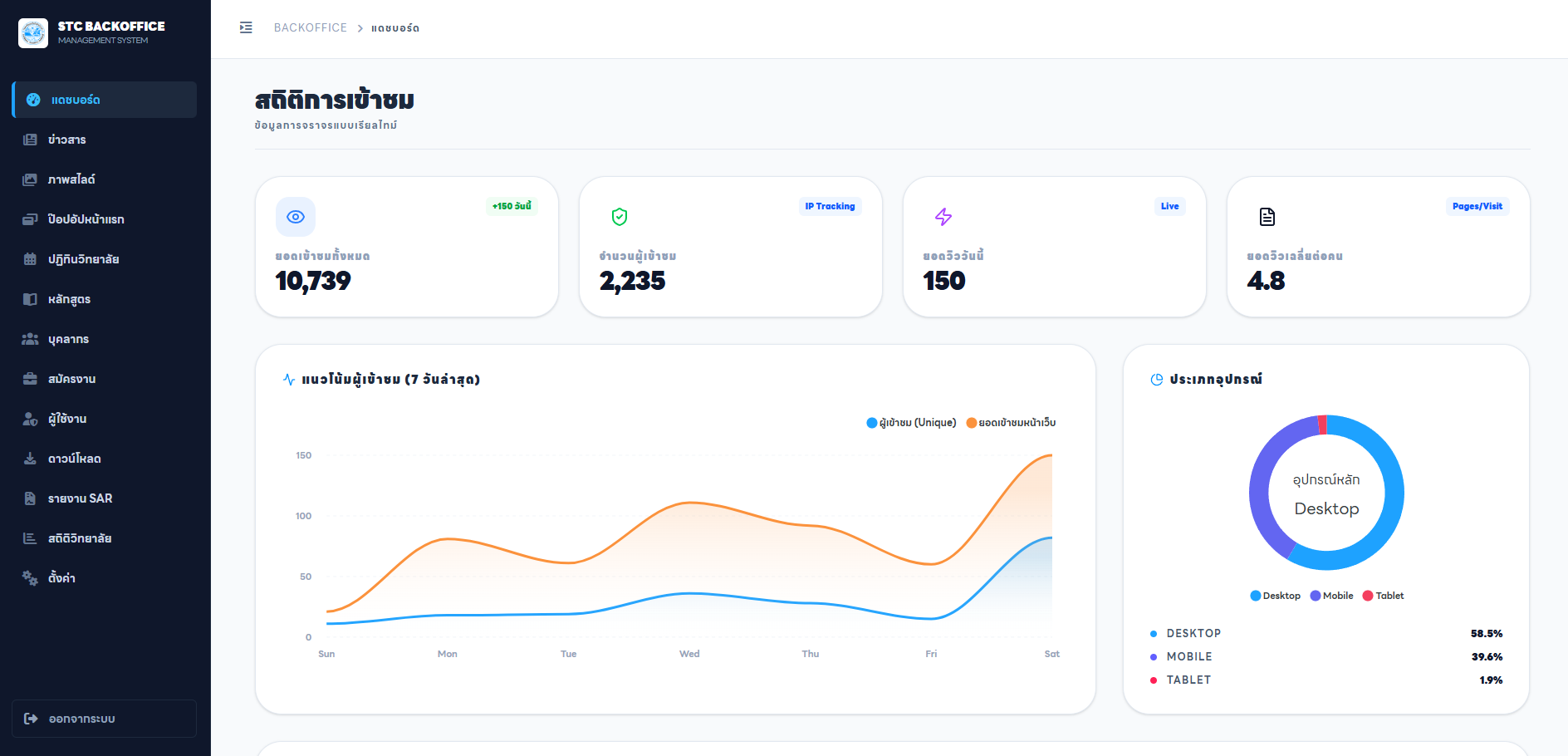Open the ภาพสไลด์ sidebar item
Viewport: 1568px width, 756px height.
tap(105, 179)
